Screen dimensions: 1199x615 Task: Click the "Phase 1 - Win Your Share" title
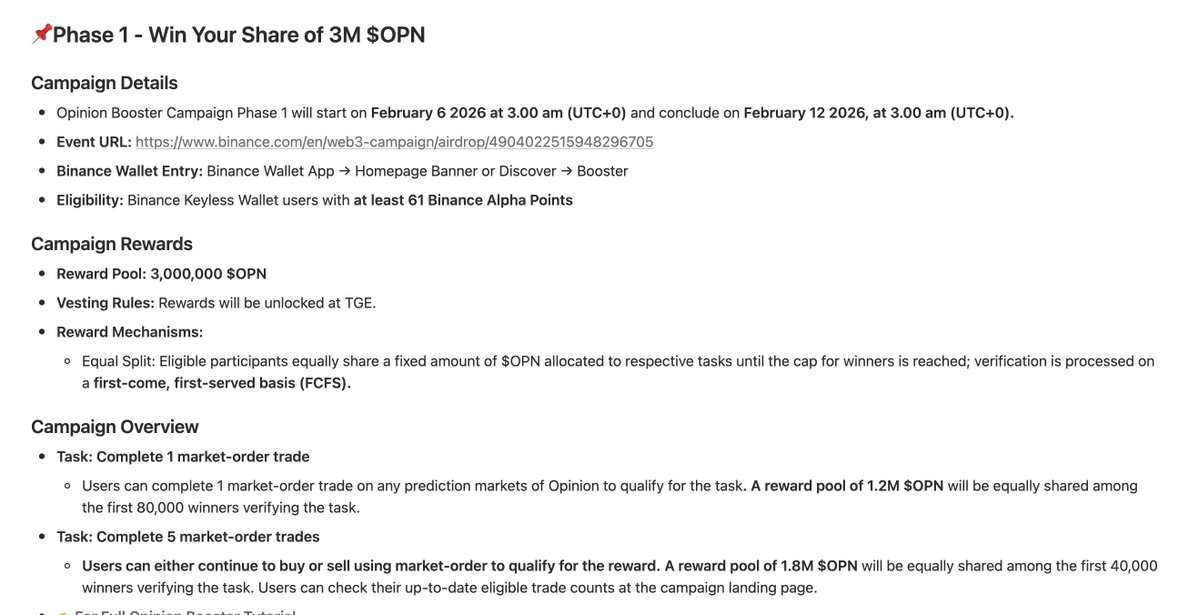pyautogui.click(x=239, y=35)
